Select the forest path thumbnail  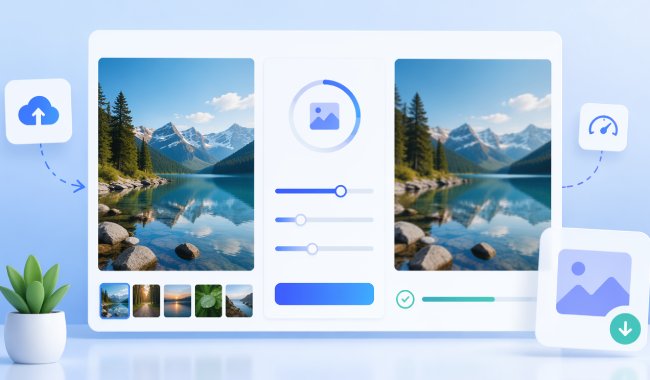tap(146, 301)
